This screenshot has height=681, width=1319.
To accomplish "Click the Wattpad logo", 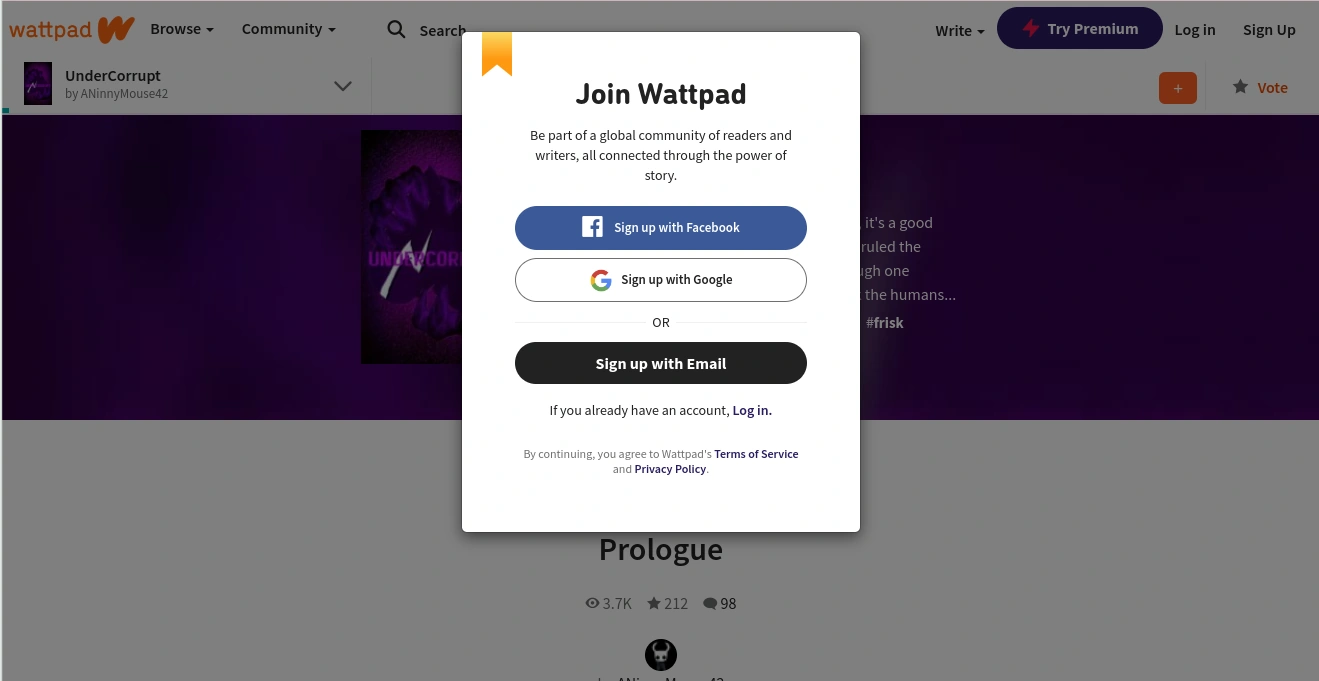I will coord(72,29).
